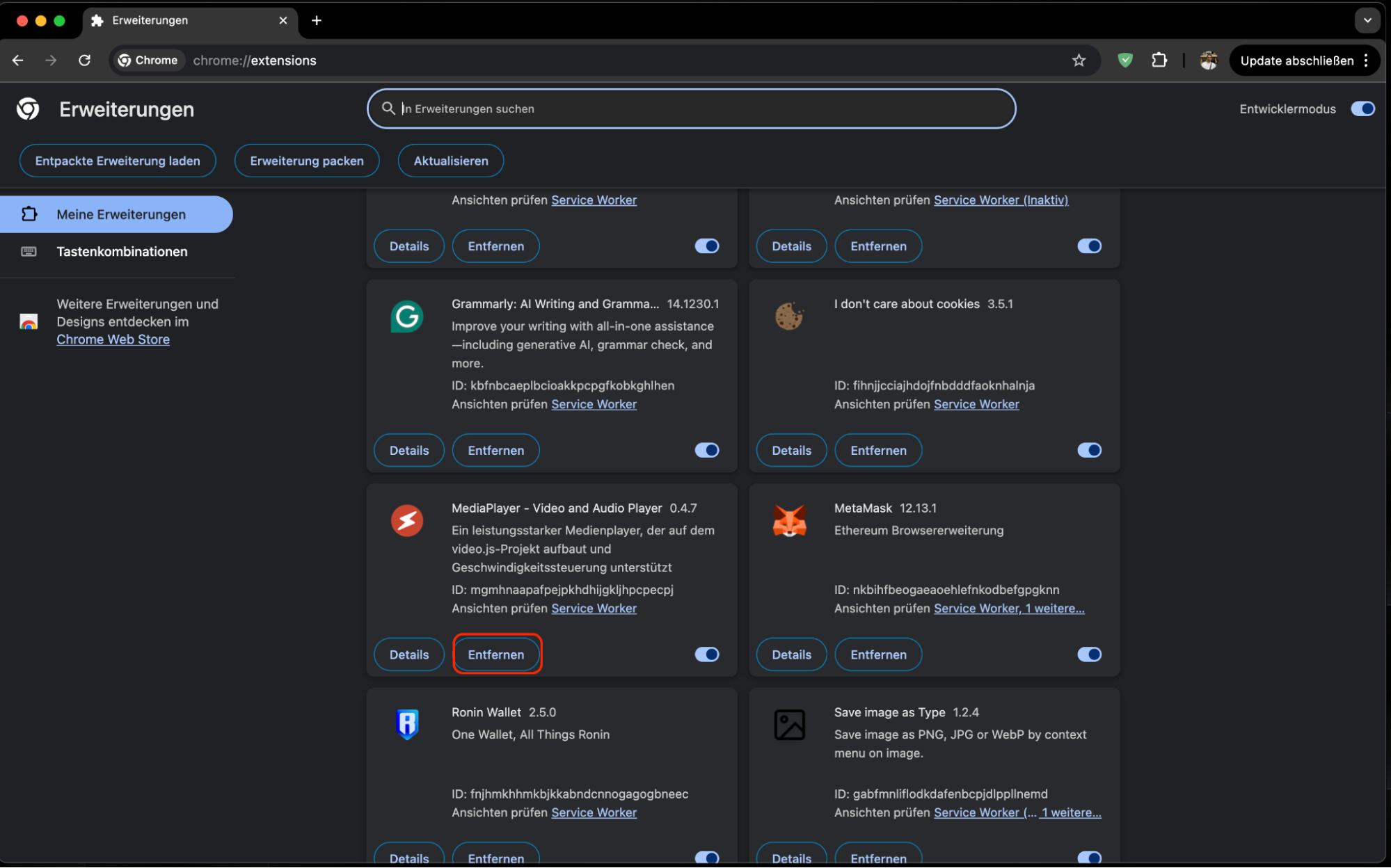The width and height of the screenshot is (1391, 868).
Task: Focus the In Erweiterungen suchen search field
Action: tap(692, 108)
